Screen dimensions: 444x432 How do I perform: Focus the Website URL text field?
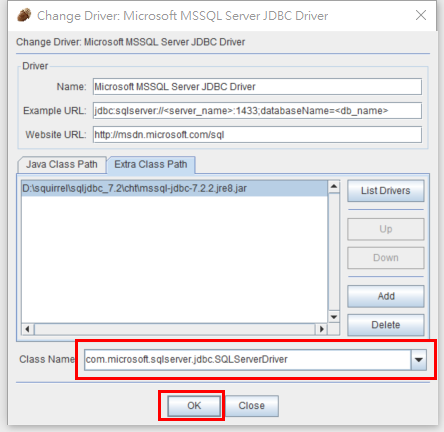(x=257, y=135)
